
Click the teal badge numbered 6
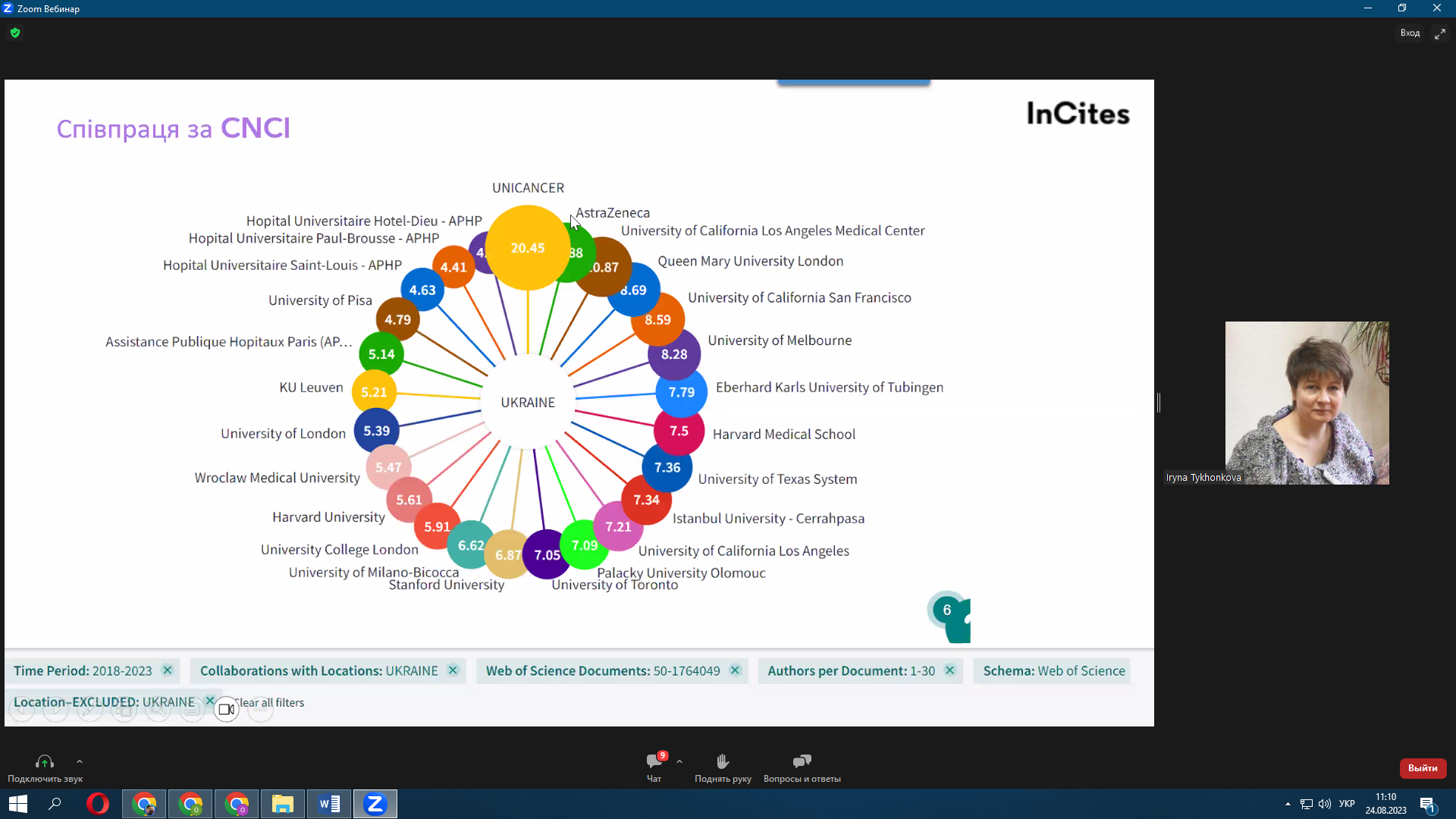coord(947,610)
